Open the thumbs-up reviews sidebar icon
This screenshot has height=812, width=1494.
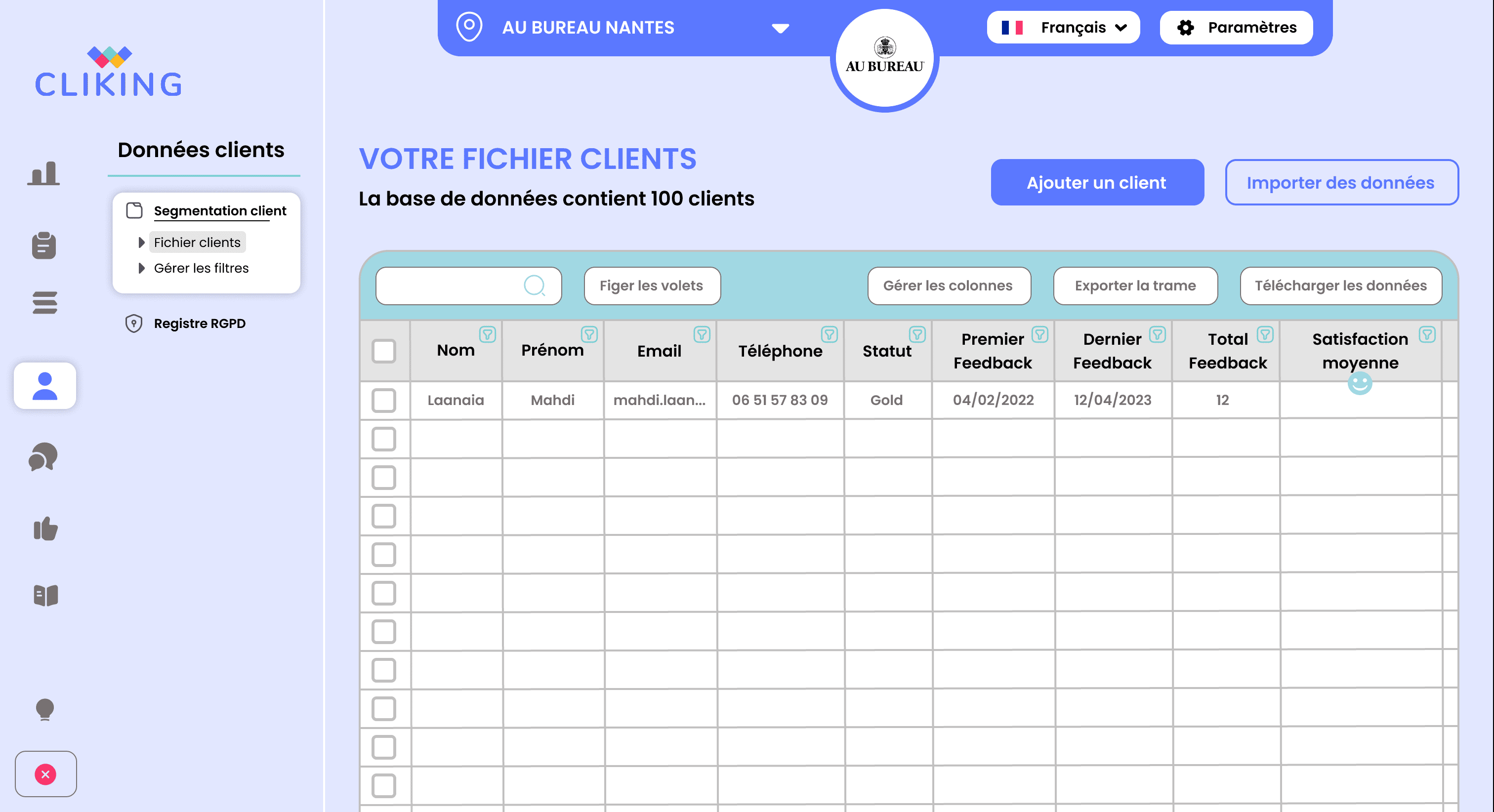coord(45,528)
